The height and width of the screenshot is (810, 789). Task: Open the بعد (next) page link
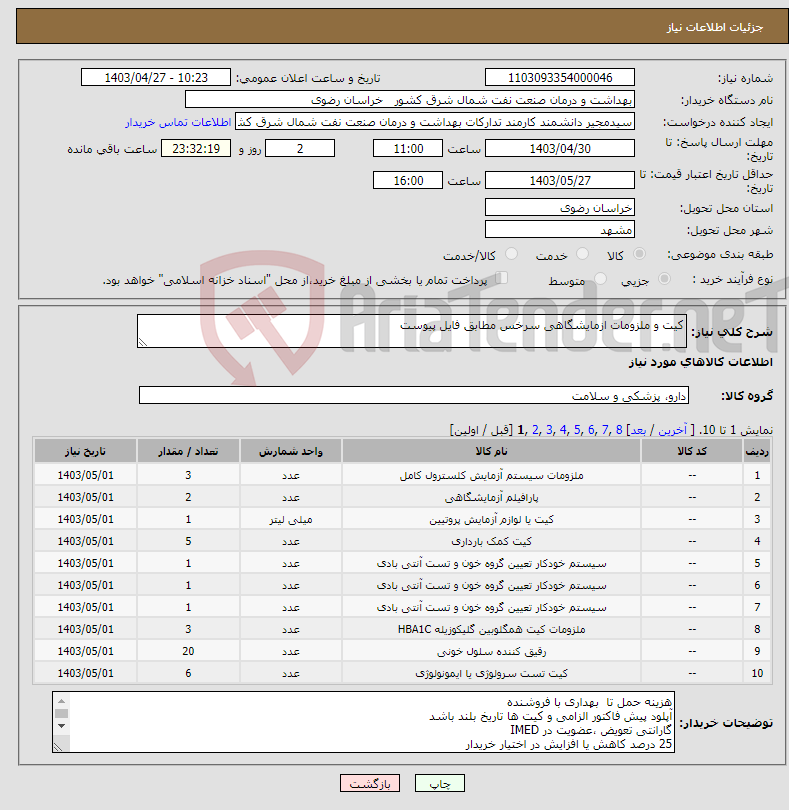(638, 430)
